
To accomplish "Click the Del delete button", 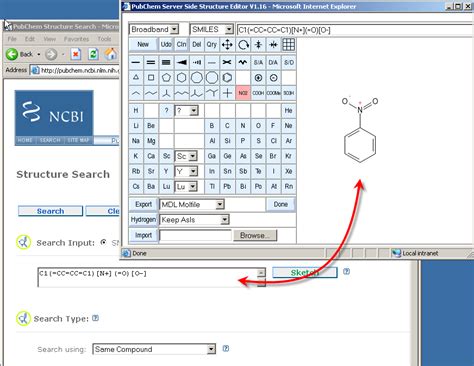I will (197, 45).
